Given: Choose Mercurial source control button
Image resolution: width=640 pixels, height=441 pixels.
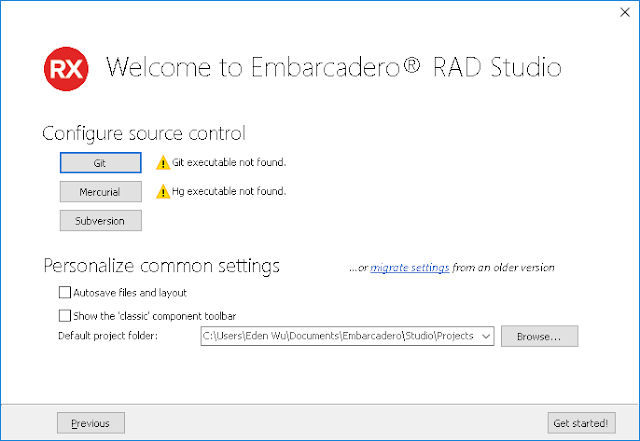Looking at the screenshot, I should [100, 192].
